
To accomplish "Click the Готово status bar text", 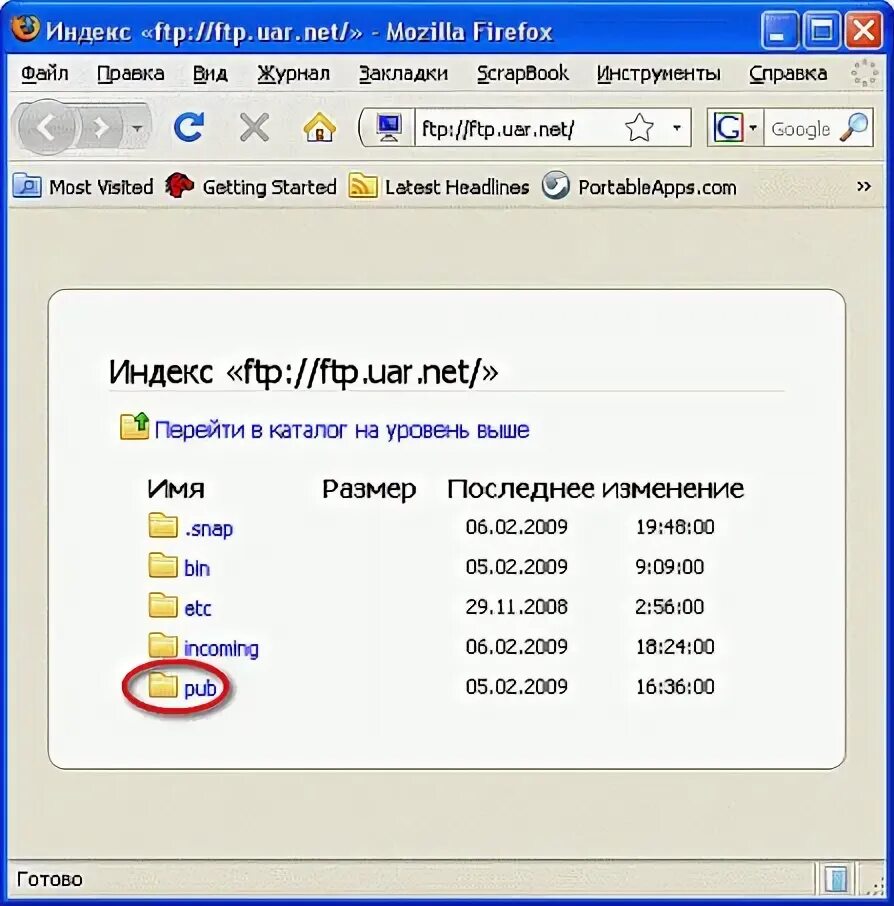I will click(50, 879).
